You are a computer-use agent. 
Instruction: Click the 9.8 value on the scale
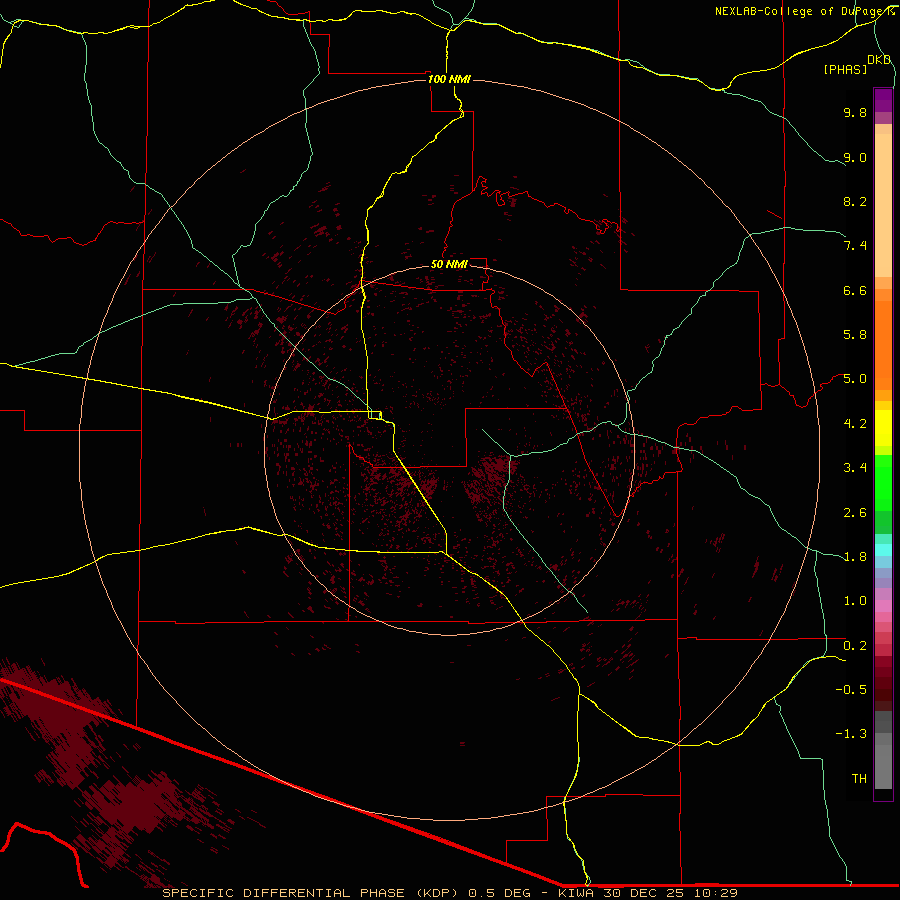pos(855,112)
